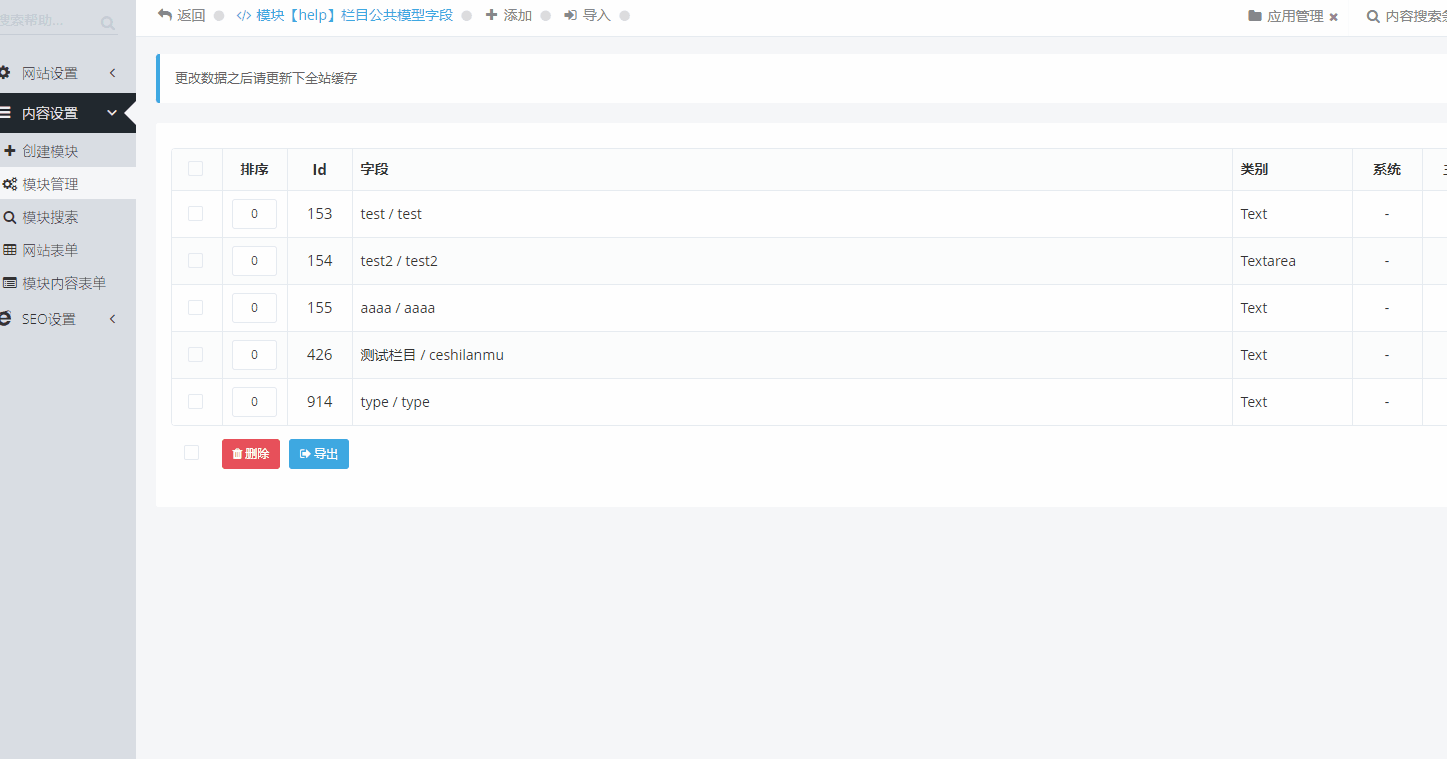1447x759 pixels.
Task: Click the 排序 column header
Action: 254,169
